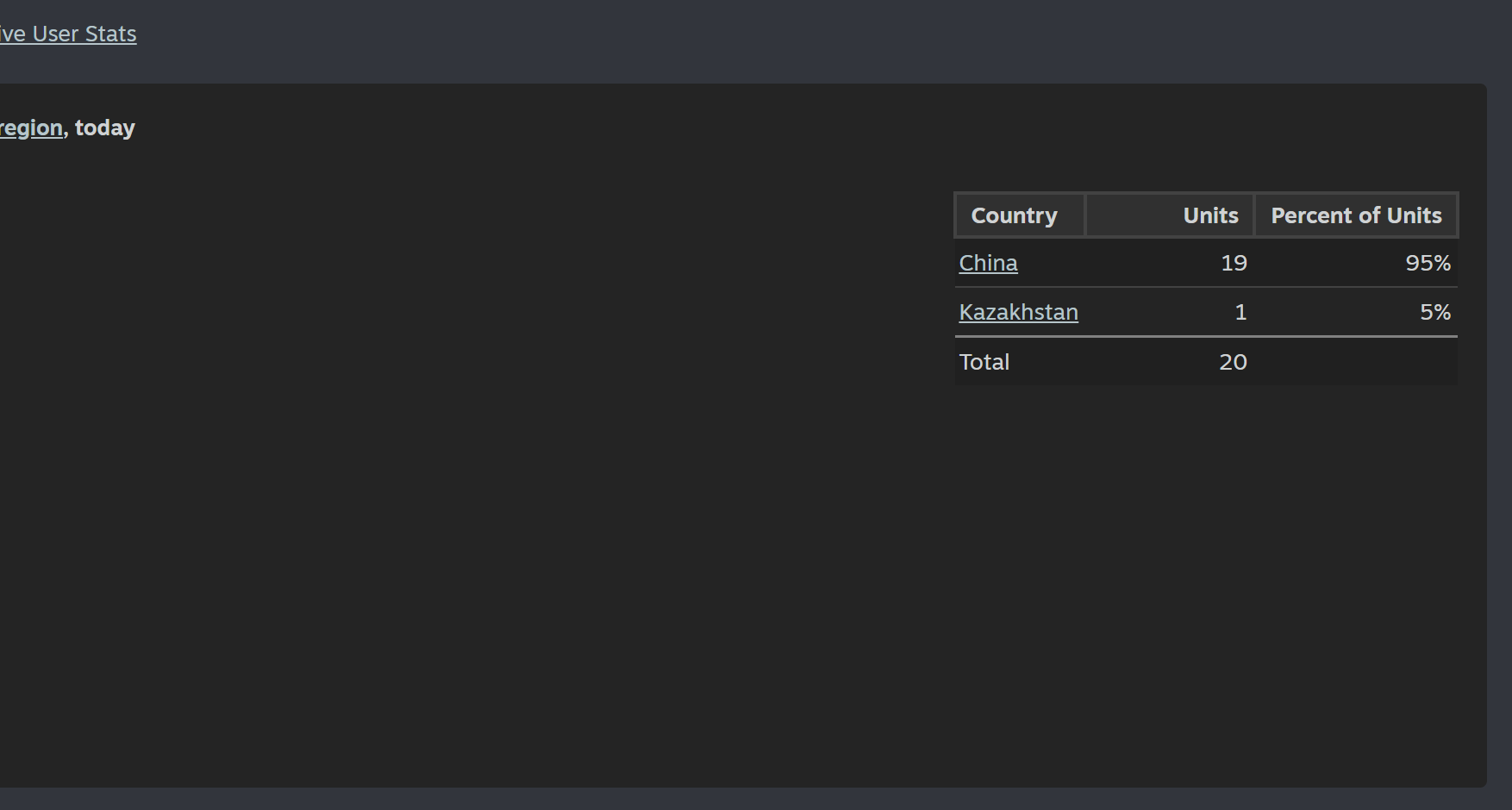Open the Live User Stats link
Viewport: 1512px width, 810px height.
pyautogui.click(x=69, y=34)
